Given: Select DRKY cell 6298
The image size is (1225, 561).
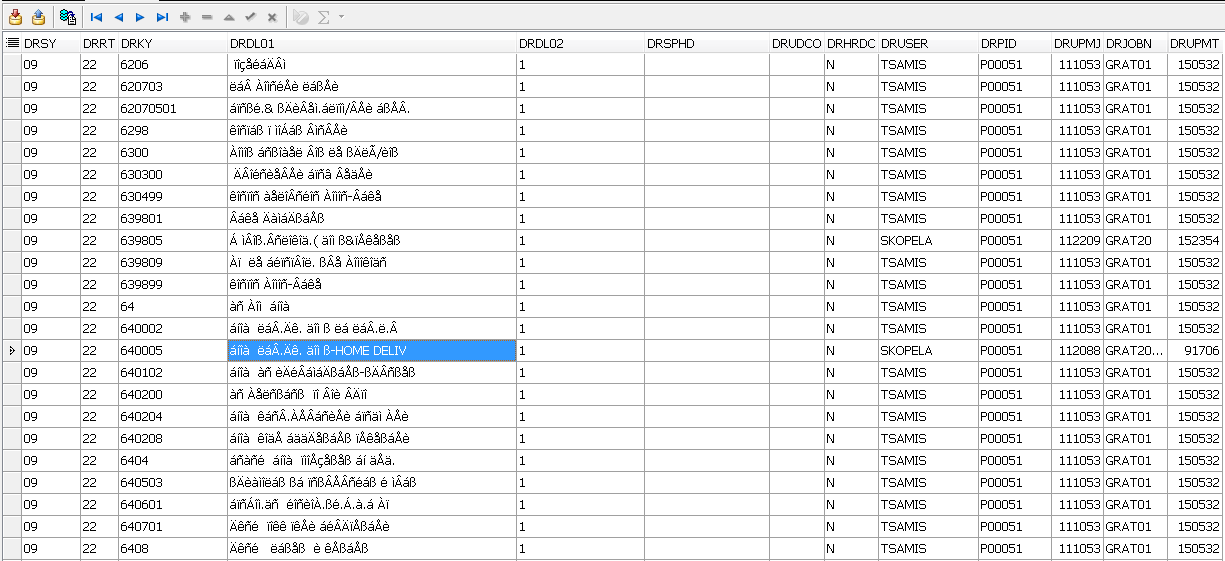Looking at the screenshot, I should [172, 131].
